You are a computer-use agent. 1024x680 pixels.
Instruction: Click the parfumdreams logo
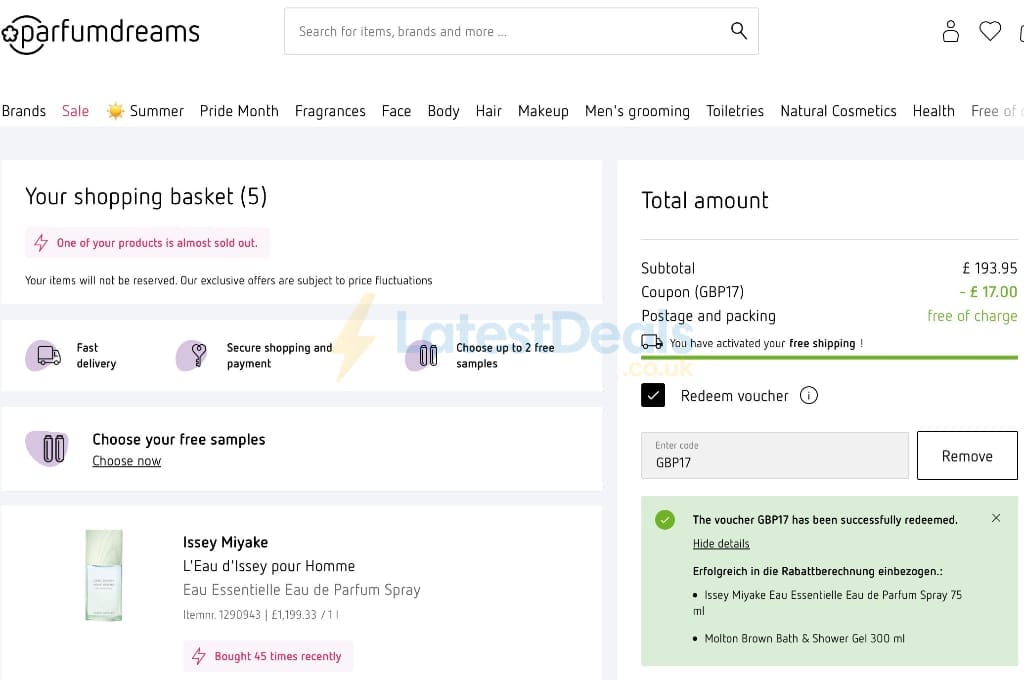point(101,33)
